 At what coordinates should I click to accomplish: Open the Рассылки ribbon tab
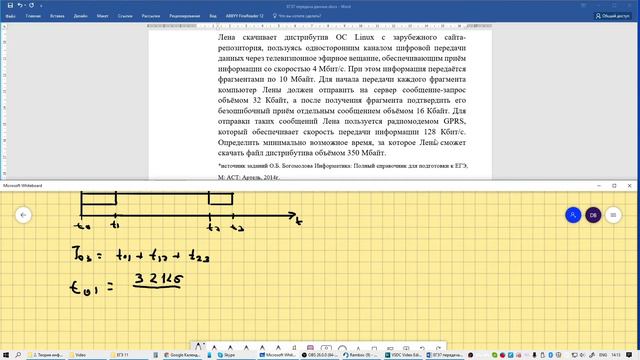(151, 16)
